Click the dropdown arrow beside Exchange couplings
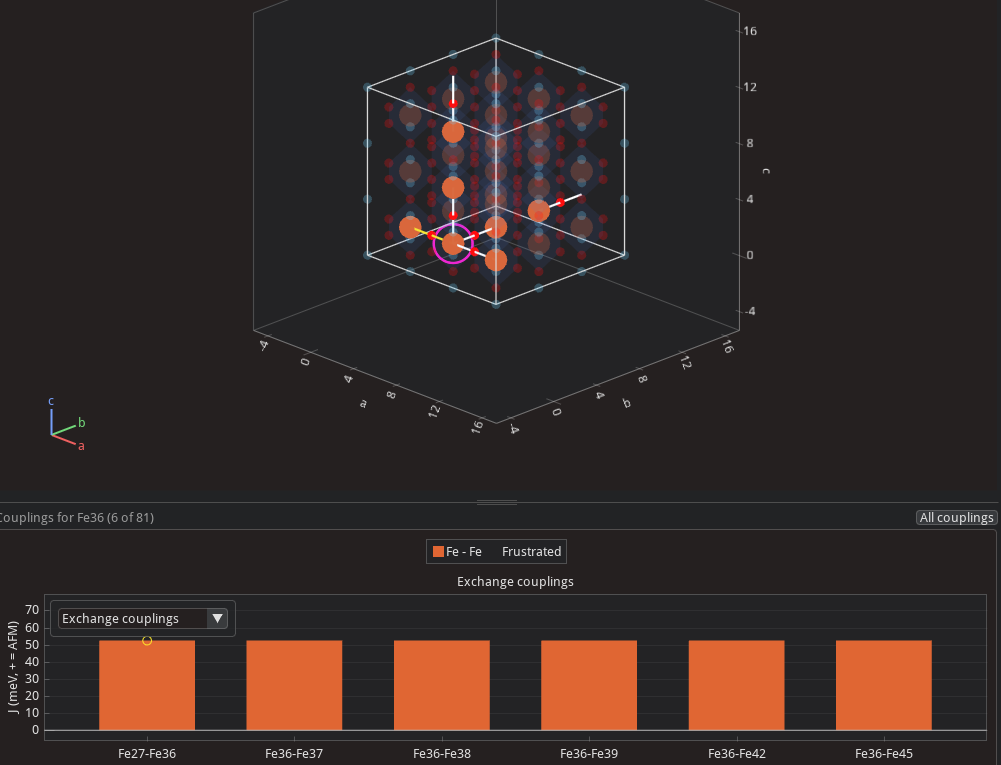Screen dimensions: 1001x765 coord(217,618)
